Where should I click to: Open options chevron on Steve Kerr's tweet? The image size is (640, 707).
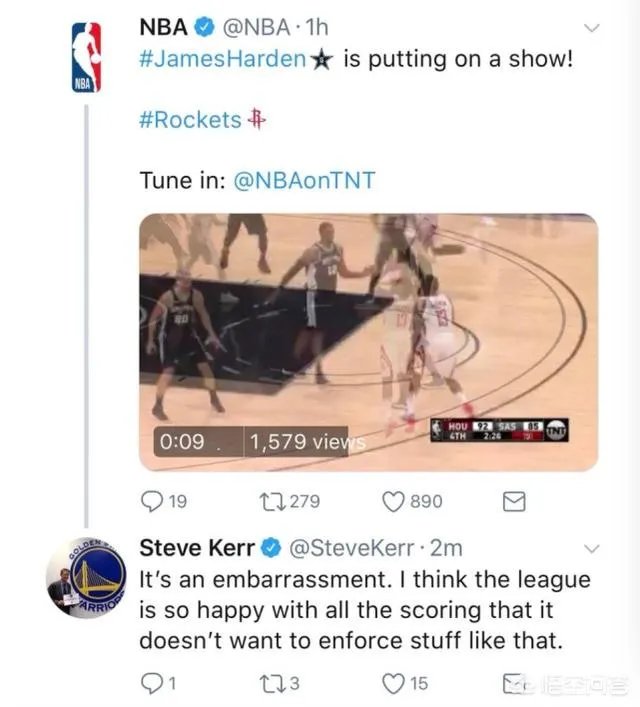click(592, 548)
